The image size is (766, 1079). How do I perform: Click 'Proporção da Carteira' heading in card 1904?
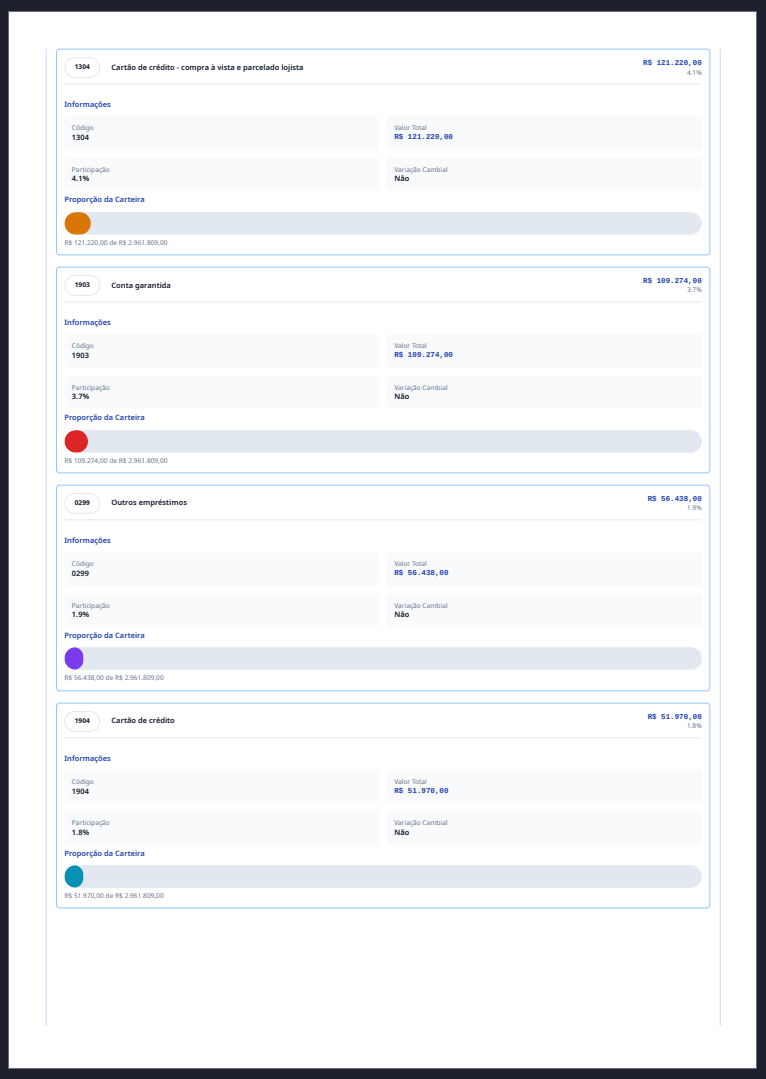105,853
